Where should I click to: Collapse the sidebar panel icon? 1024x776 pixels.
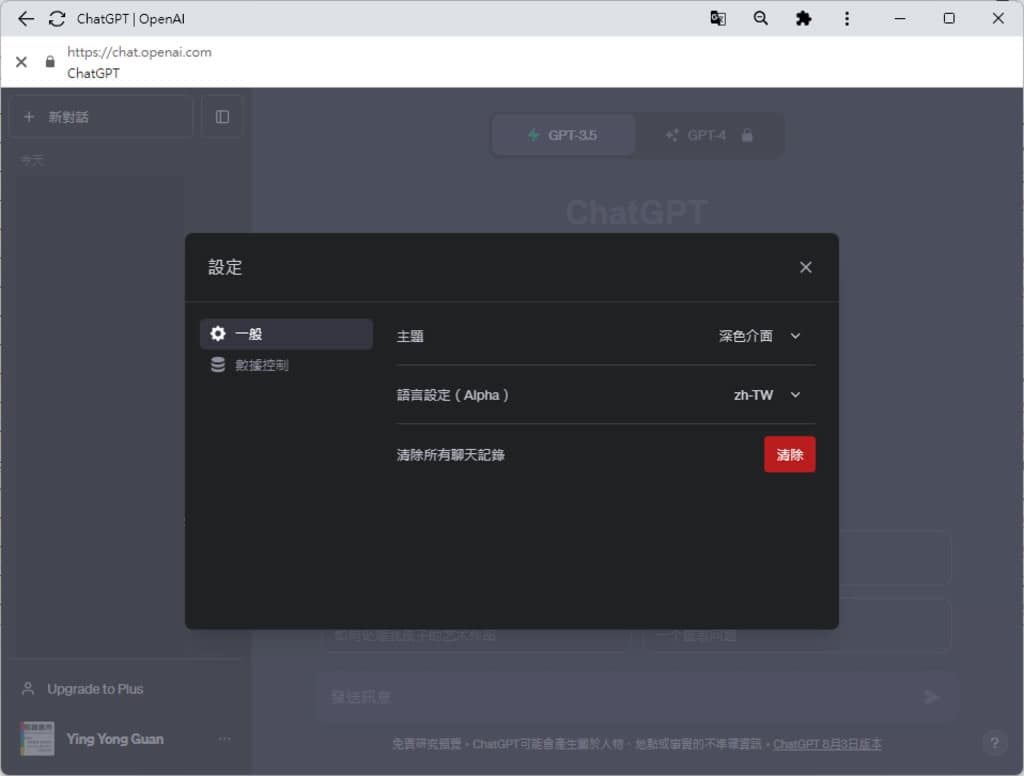[222, 117]
